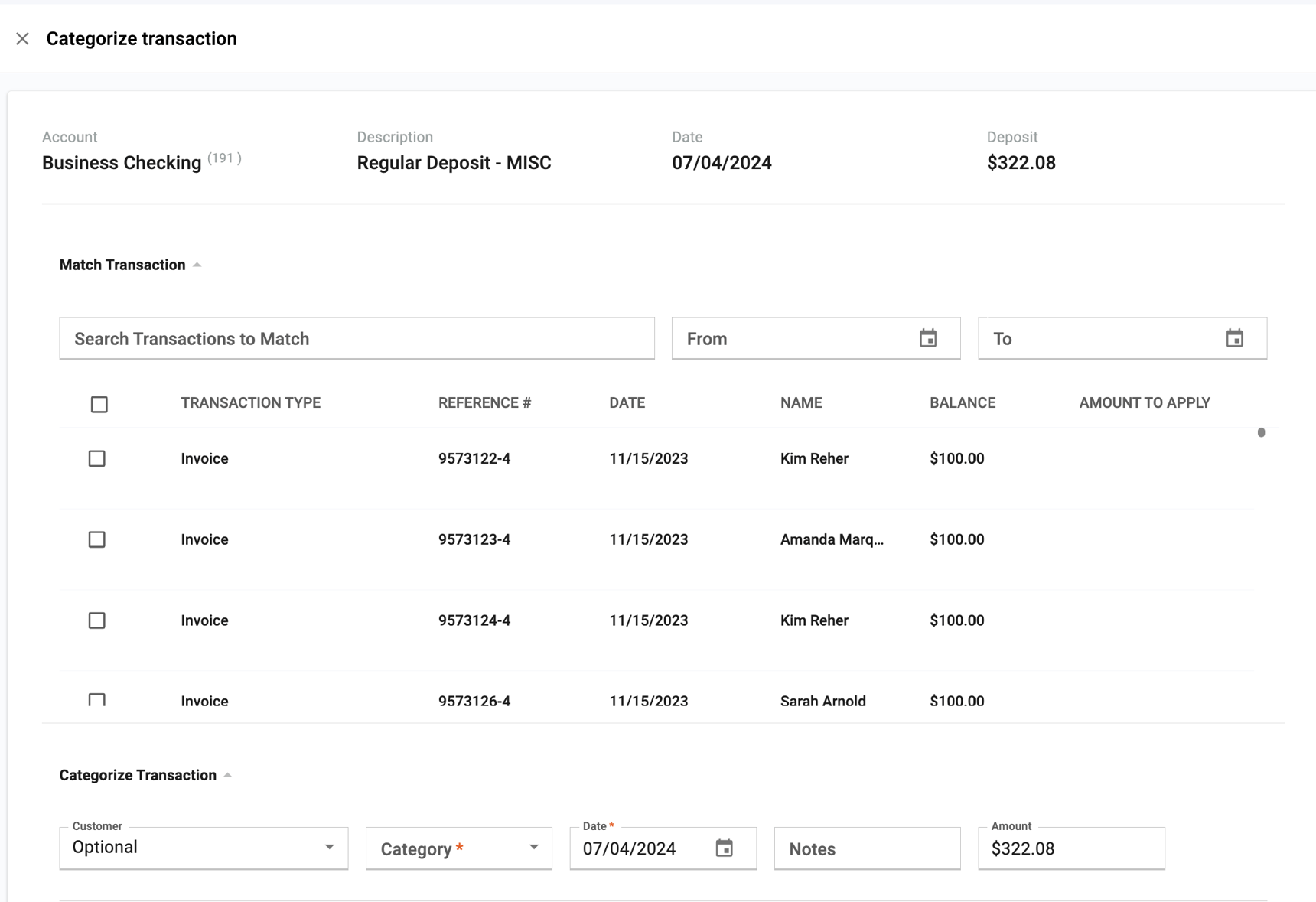Click inside the Notes field
Image resolution: width=1316 pixels, height=902 pixels.
[867, 848]
